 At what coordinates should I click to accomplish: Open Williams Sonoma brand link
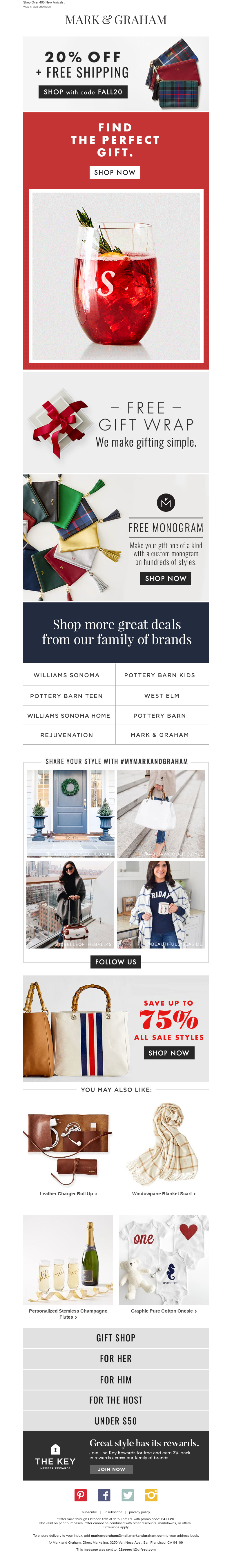pos(66,675)
